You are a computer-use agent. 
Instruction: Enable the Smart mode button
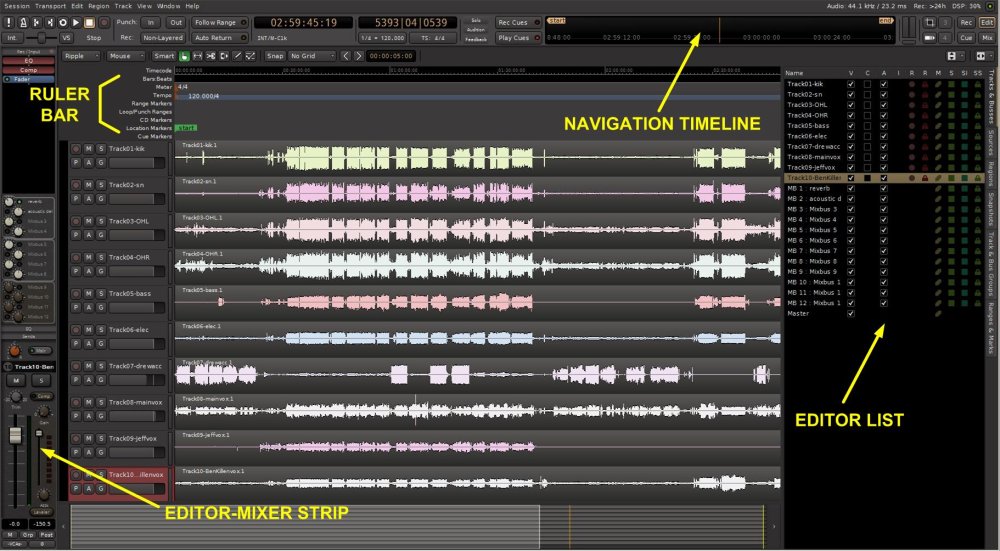164,56
